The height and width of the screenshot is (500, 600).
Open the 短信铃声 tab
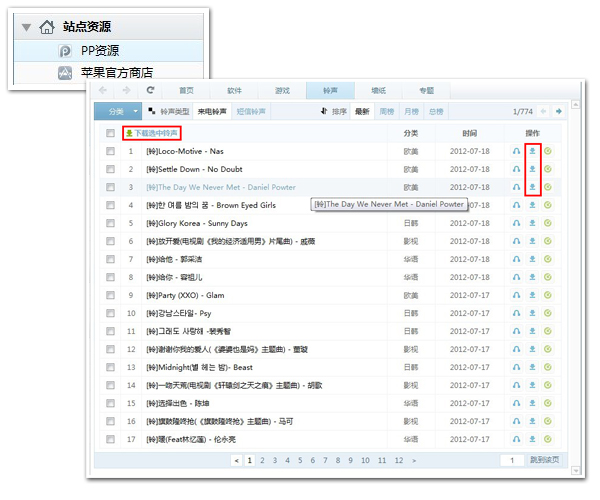click(x=251, y=112)
